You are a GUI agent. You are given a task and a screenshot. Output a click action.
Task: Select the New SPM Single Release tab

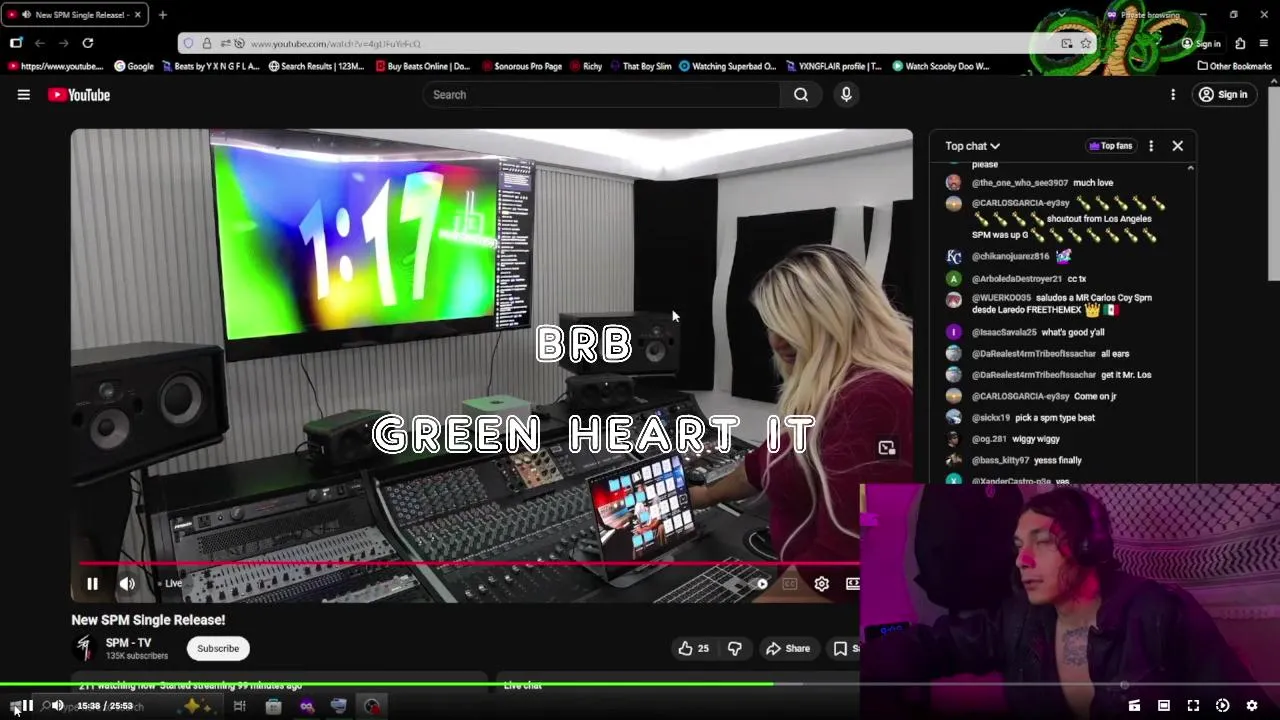pos(76,15)
